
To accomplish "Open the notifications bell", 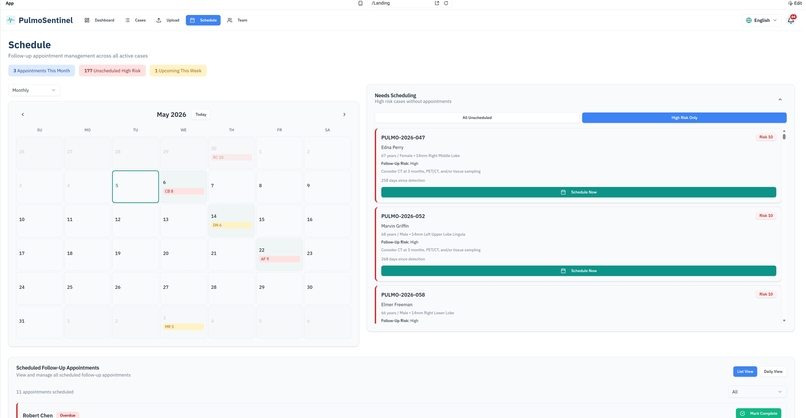I will (x=791, y=20).
